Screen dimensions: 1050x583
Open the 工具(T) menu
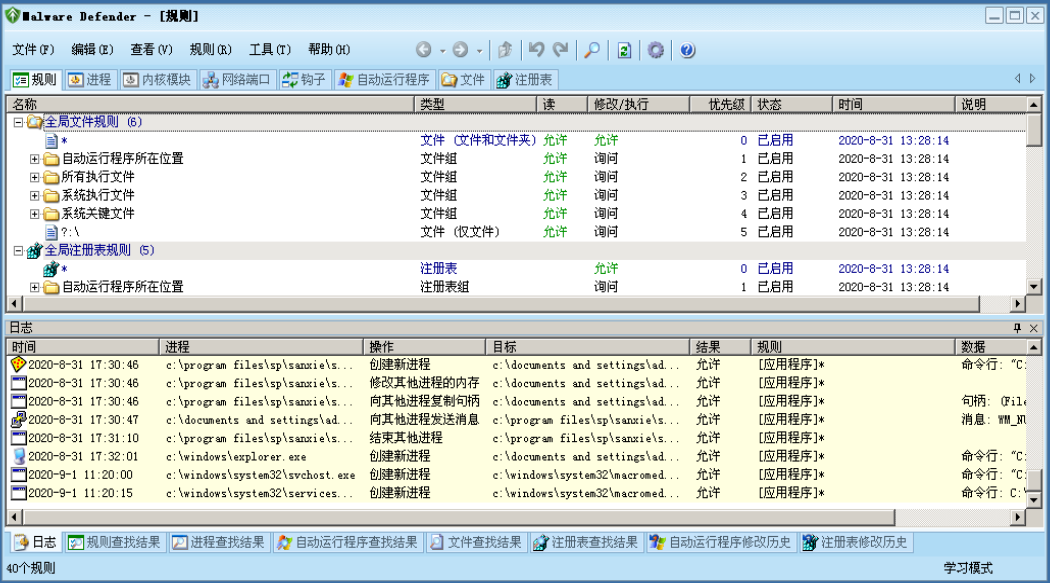[x=270, y=50]
